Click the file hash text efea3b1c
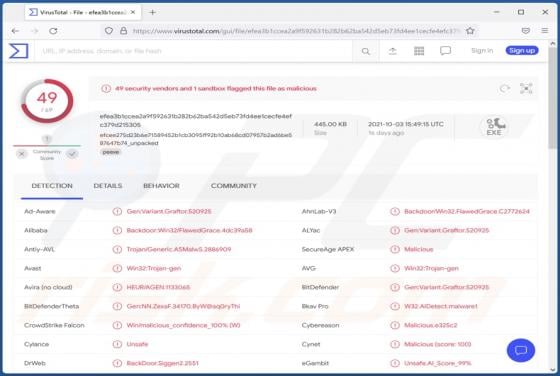 tap(196, 120)
